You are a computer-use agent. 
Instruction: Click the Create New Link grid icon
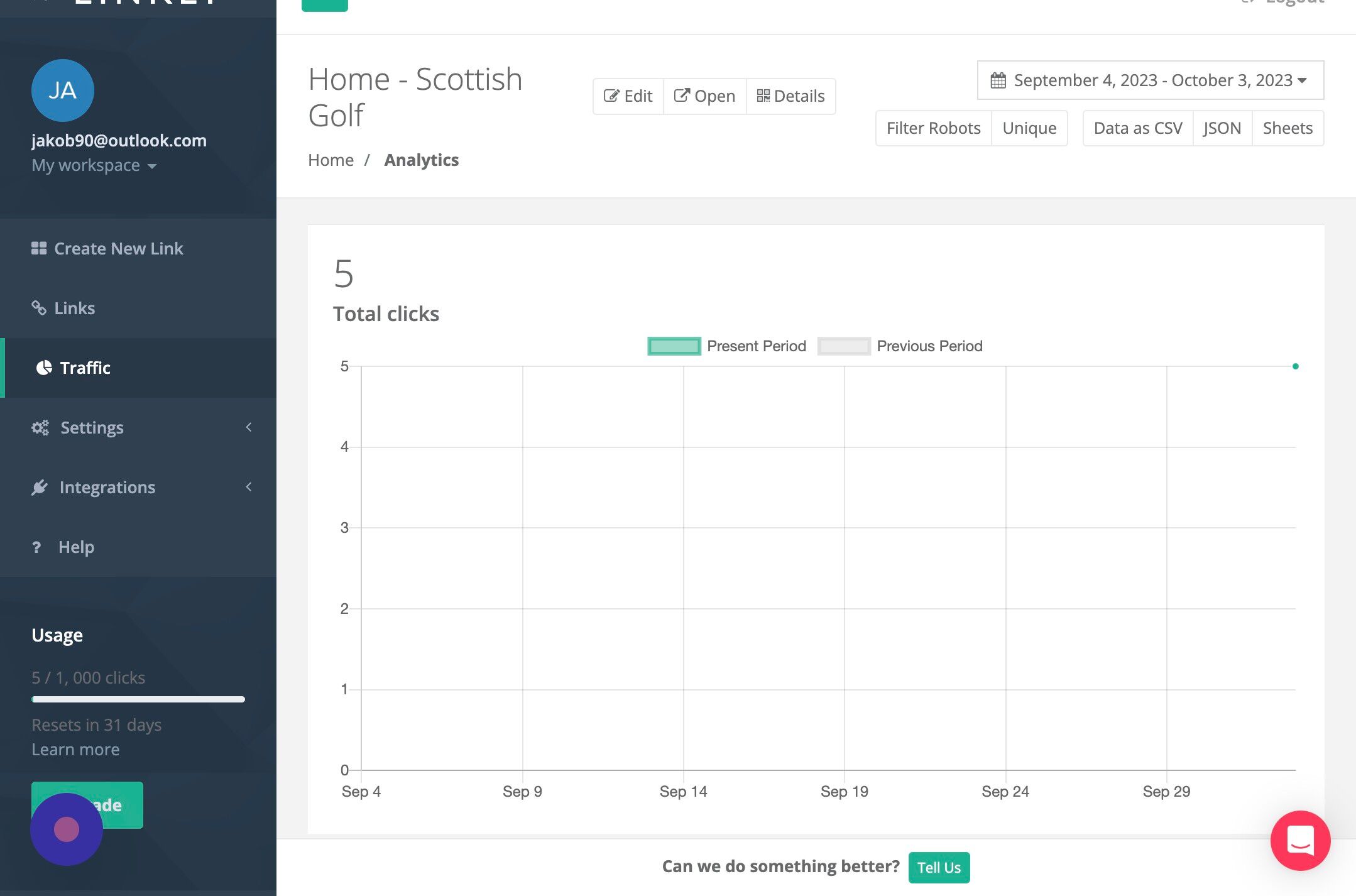[x=39, y=248]
